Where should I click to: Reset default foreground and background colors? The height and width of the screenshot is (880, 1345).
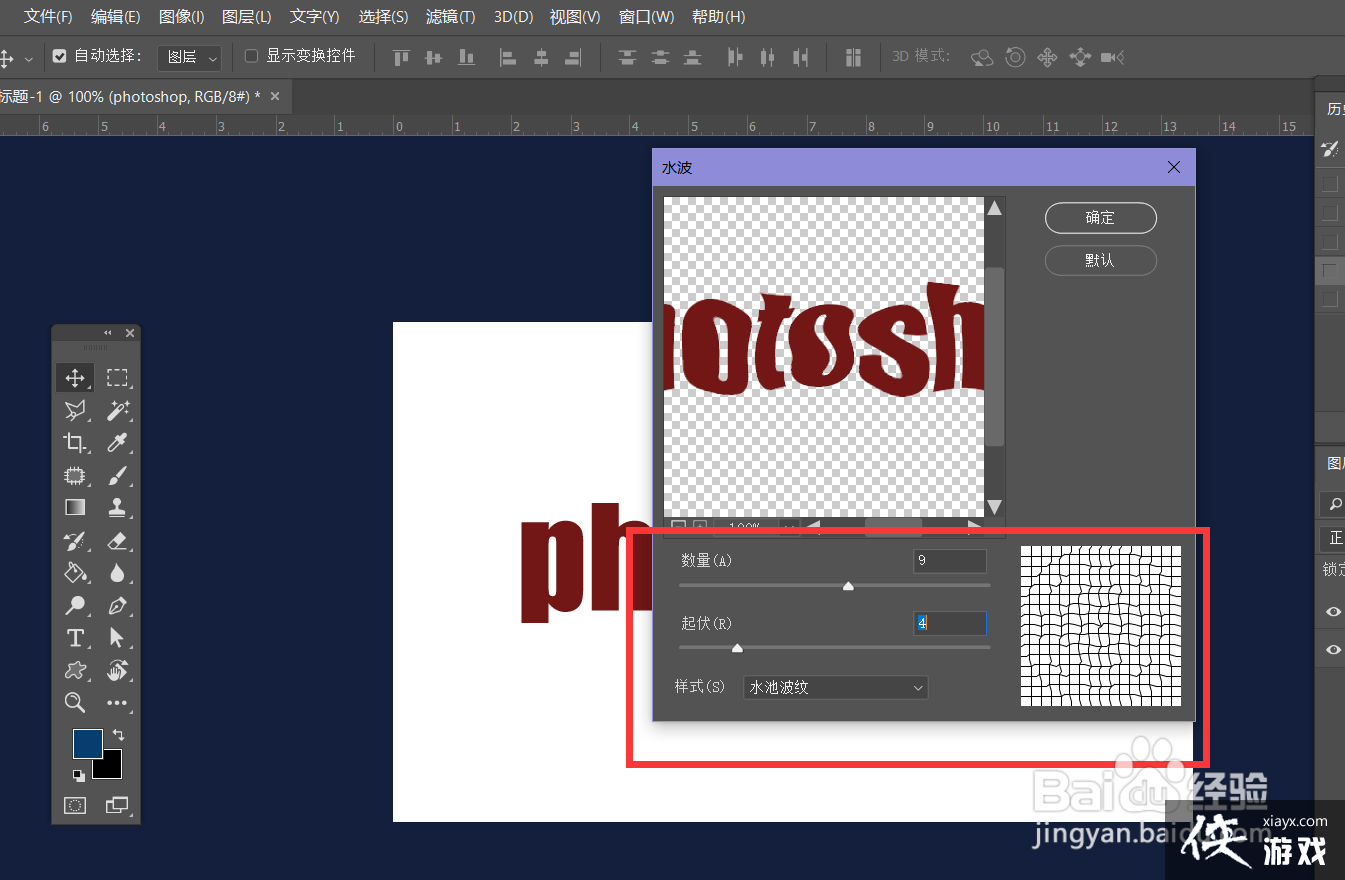pyautogui.click(x=78, y=775)
